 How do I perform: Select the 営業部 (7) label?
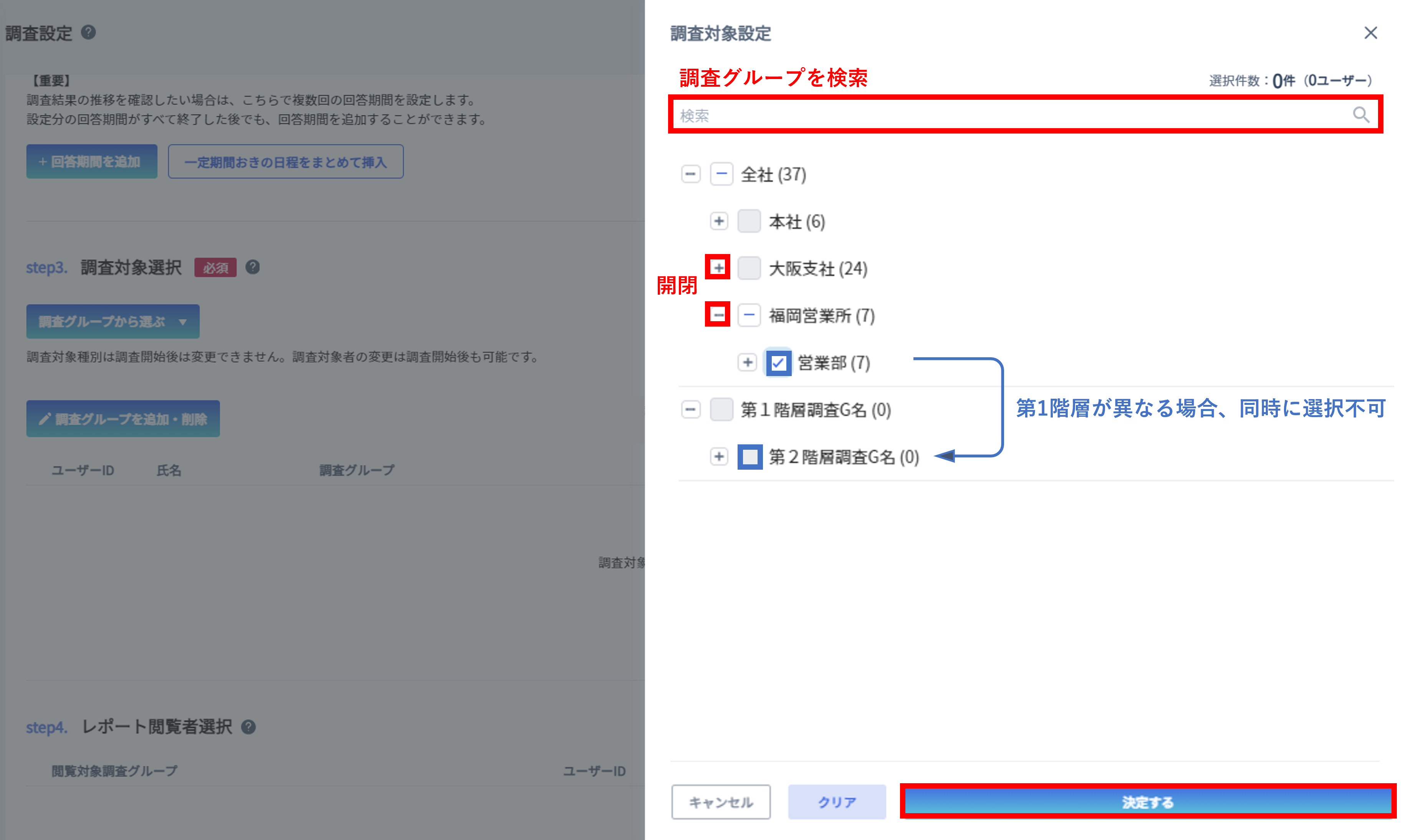tap(834, 362)
